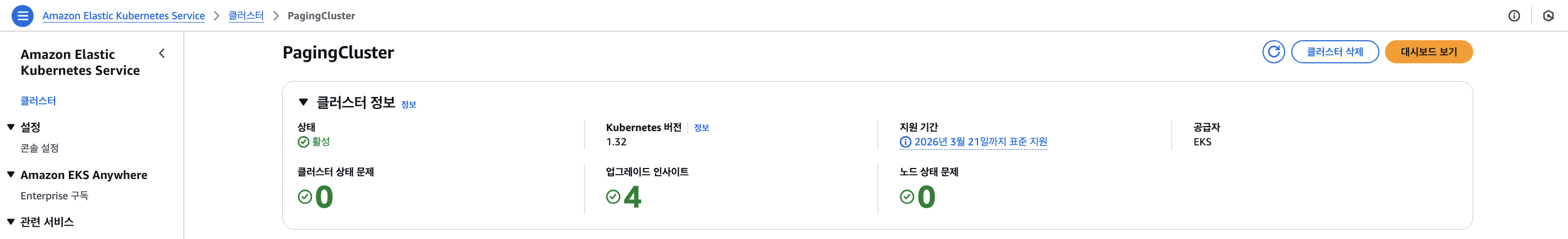Collapse the Amazon EKS Anywhere section

click(11, 175)
